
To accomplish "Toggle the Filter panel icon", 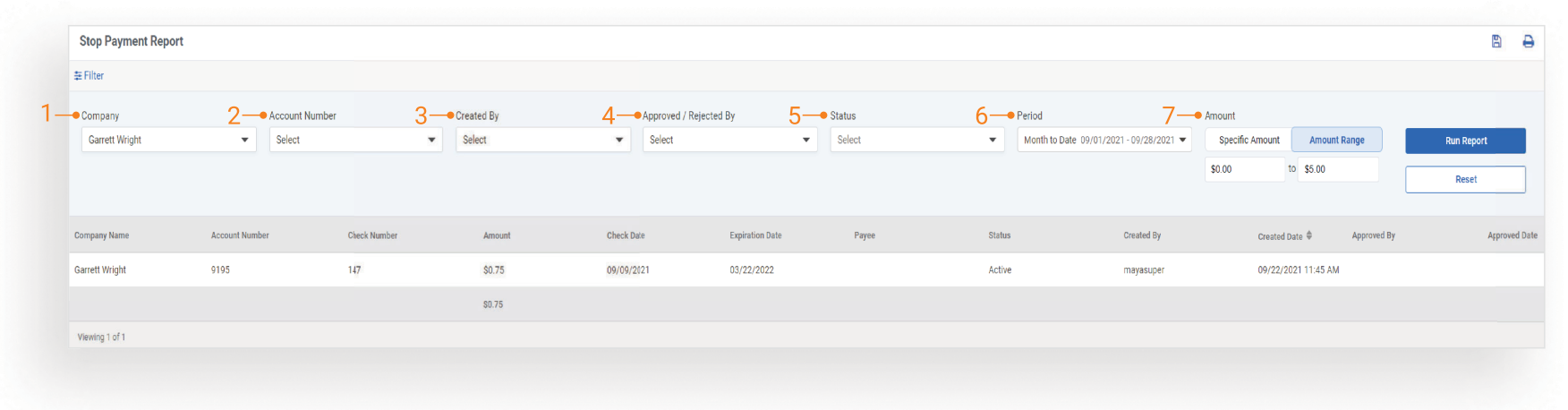I will pos(79,76).
